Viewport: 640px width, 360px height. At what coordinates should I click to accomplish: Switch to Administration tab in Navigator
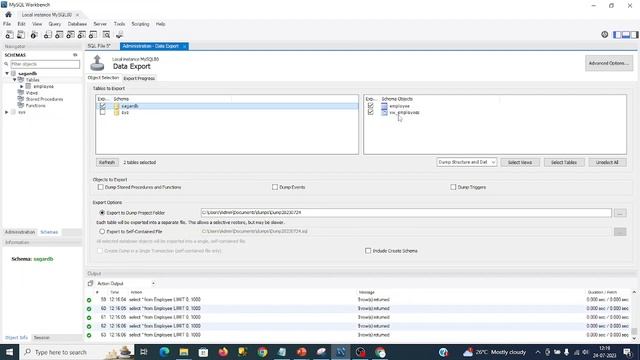pyautogui.click(x=20, y=232)
